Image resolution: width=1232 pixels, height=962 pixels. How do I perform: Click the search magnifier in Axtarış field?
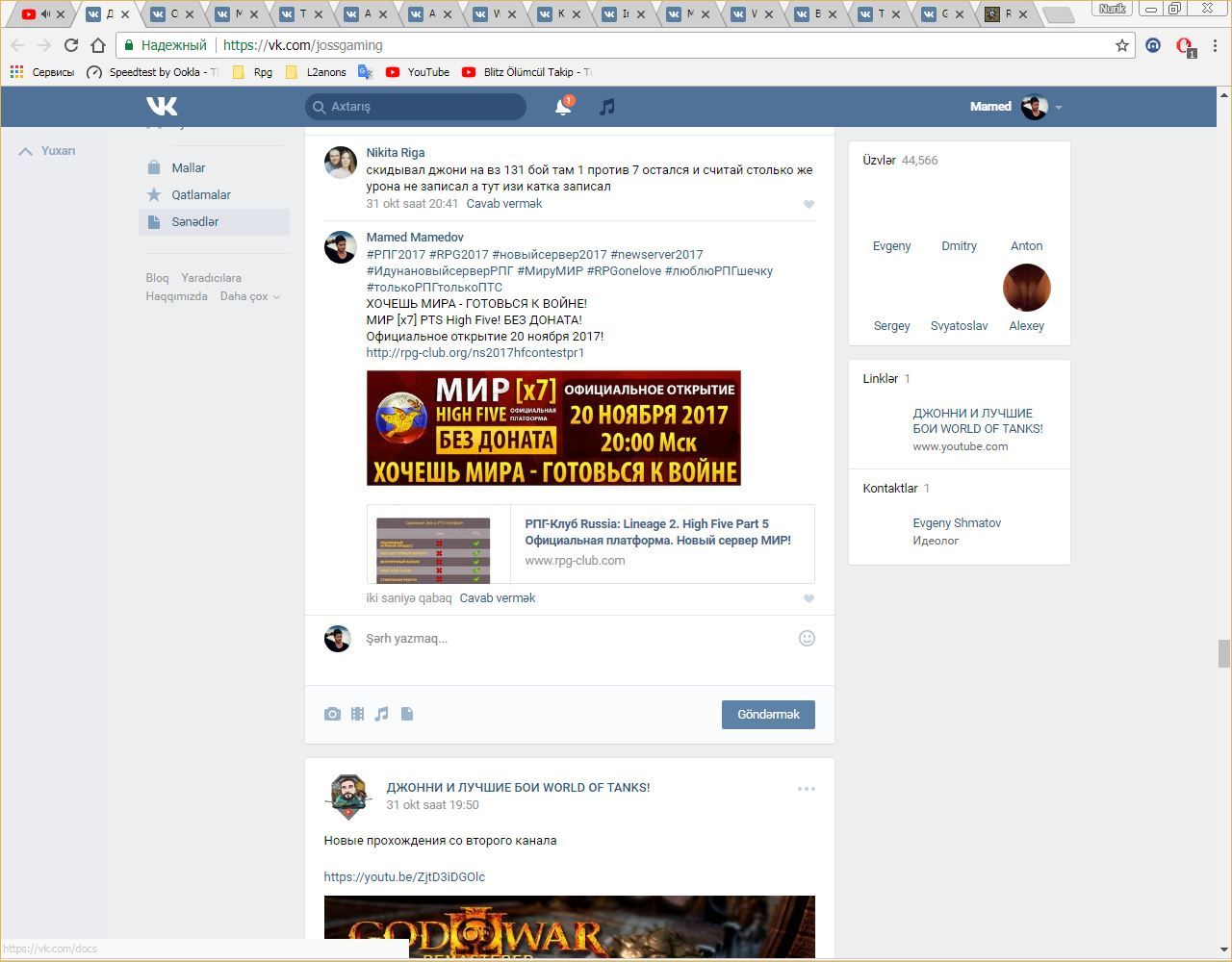tap(320, 107)
